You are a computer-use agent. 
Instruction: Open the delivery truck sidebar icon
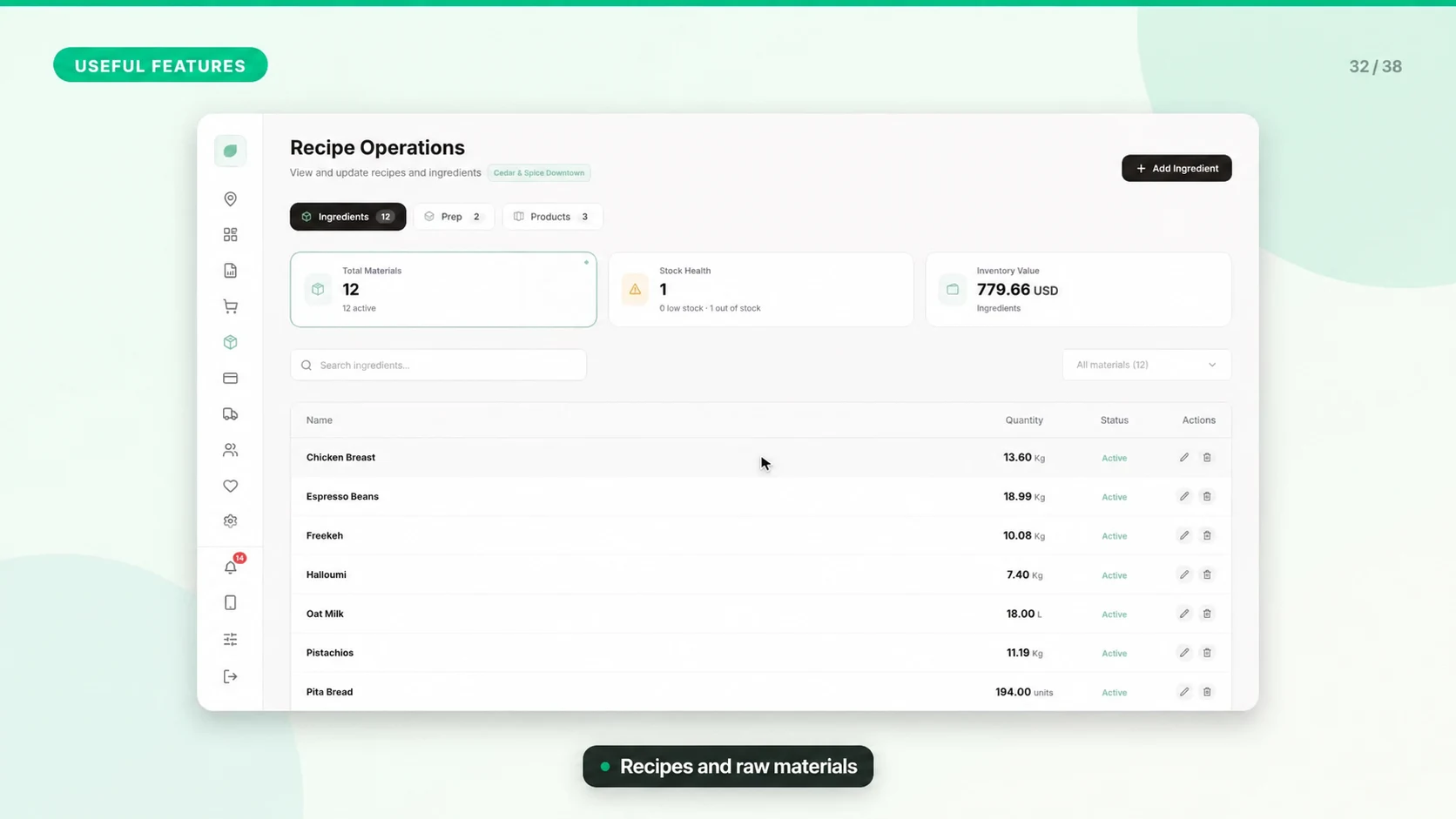(230, 414)
